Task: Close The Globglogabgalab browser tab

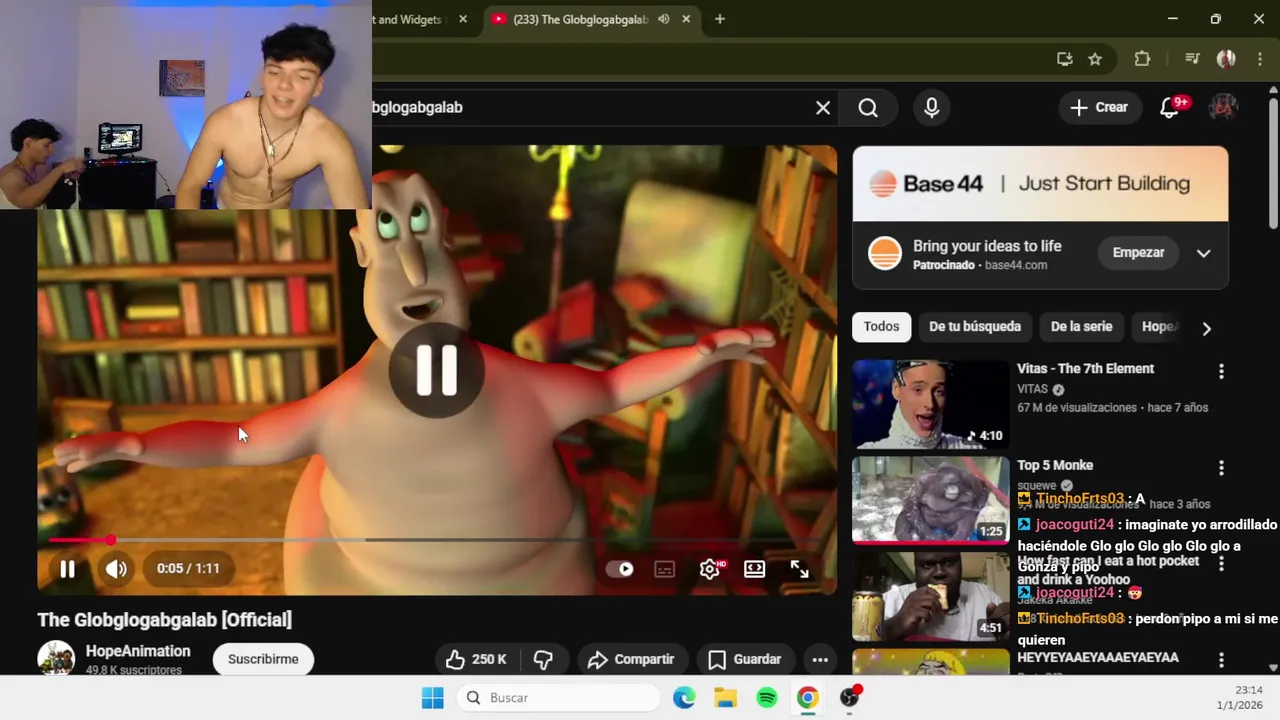Action: coord(687,19)
